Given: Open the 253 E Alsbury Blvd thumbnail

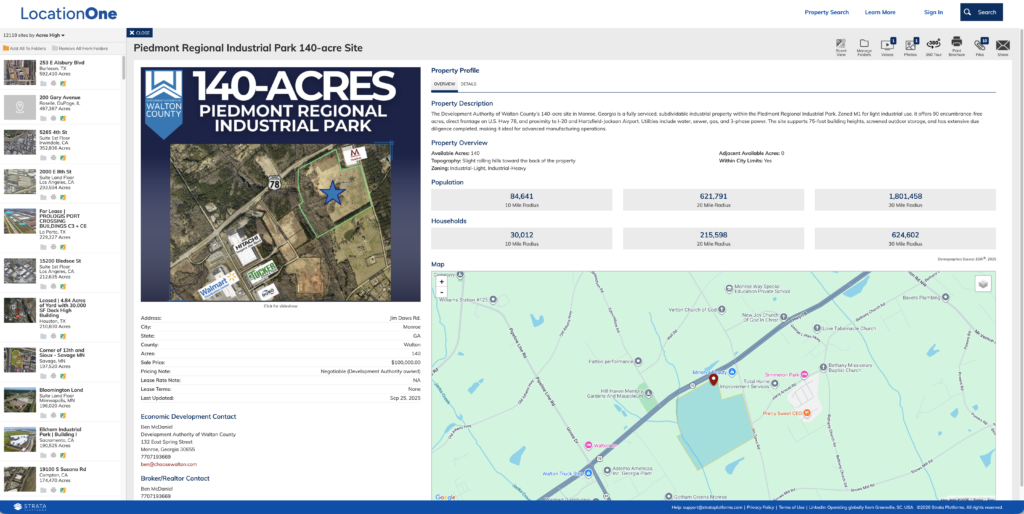Looking at the screenshot, I should 19,72.
